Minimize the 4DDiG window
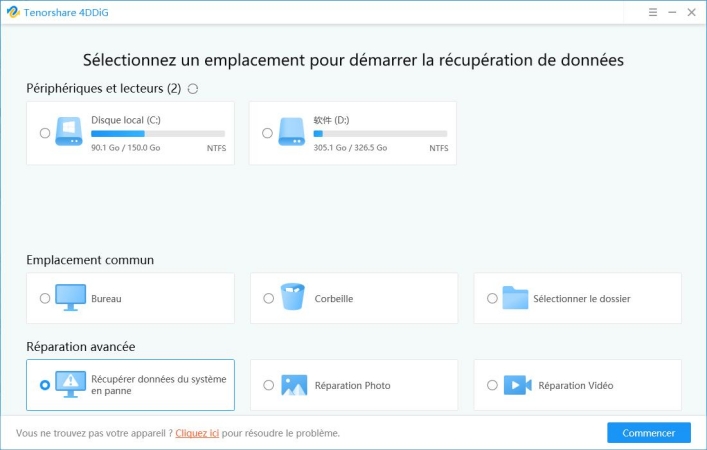The width and height of the screenshot is (707, 450). pyautogui.click(x=672, y=13)
